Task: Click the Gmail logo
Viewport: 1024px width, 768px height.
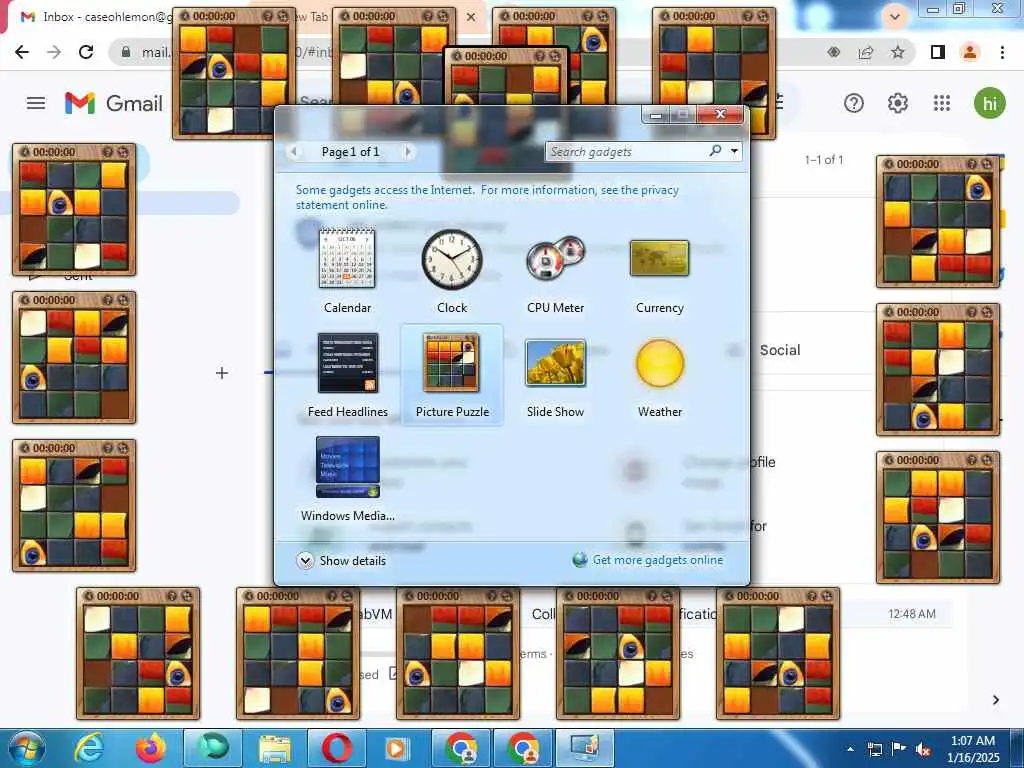Action: click(114, 103)
